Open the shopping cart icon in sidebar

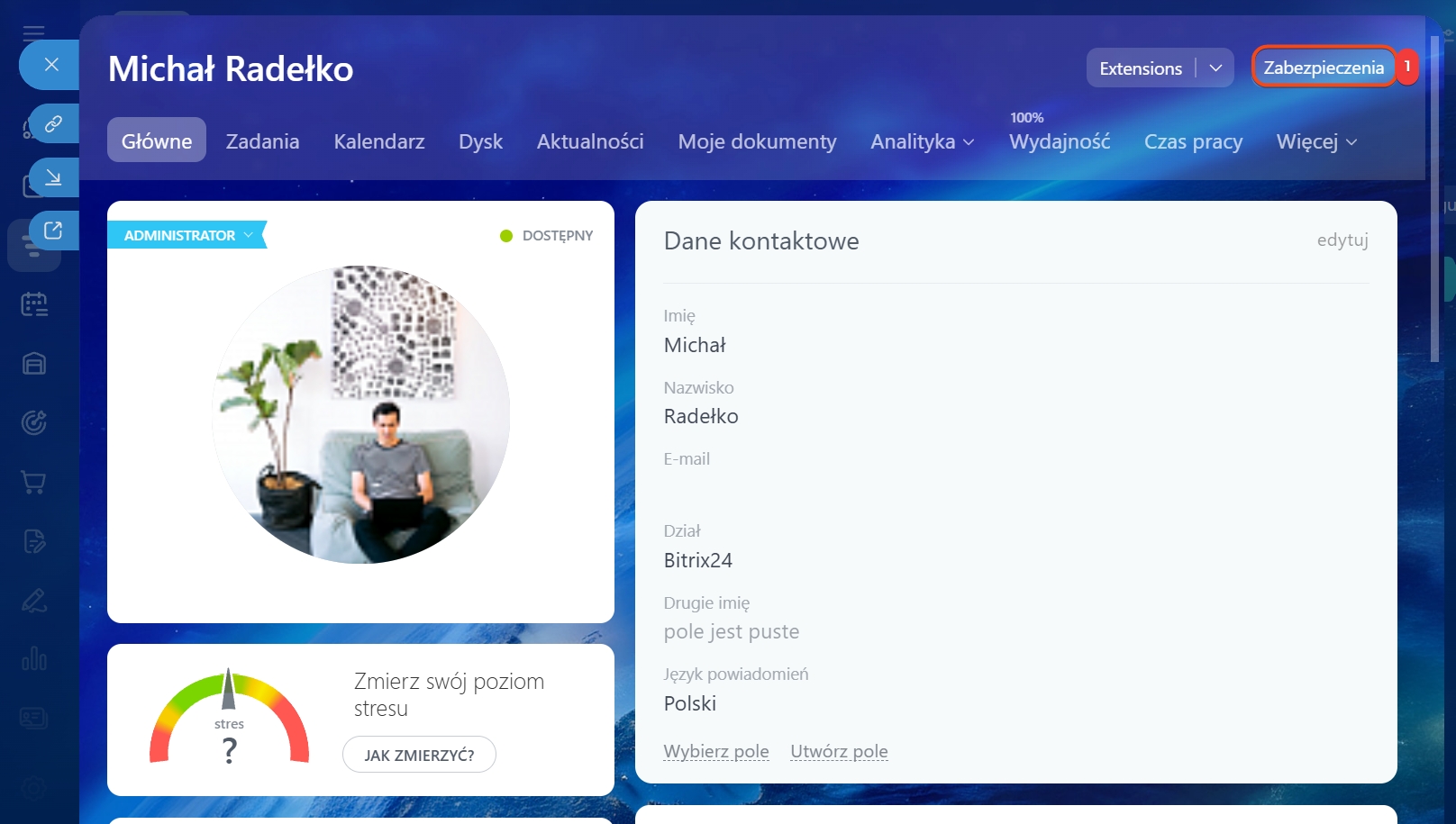34,483
